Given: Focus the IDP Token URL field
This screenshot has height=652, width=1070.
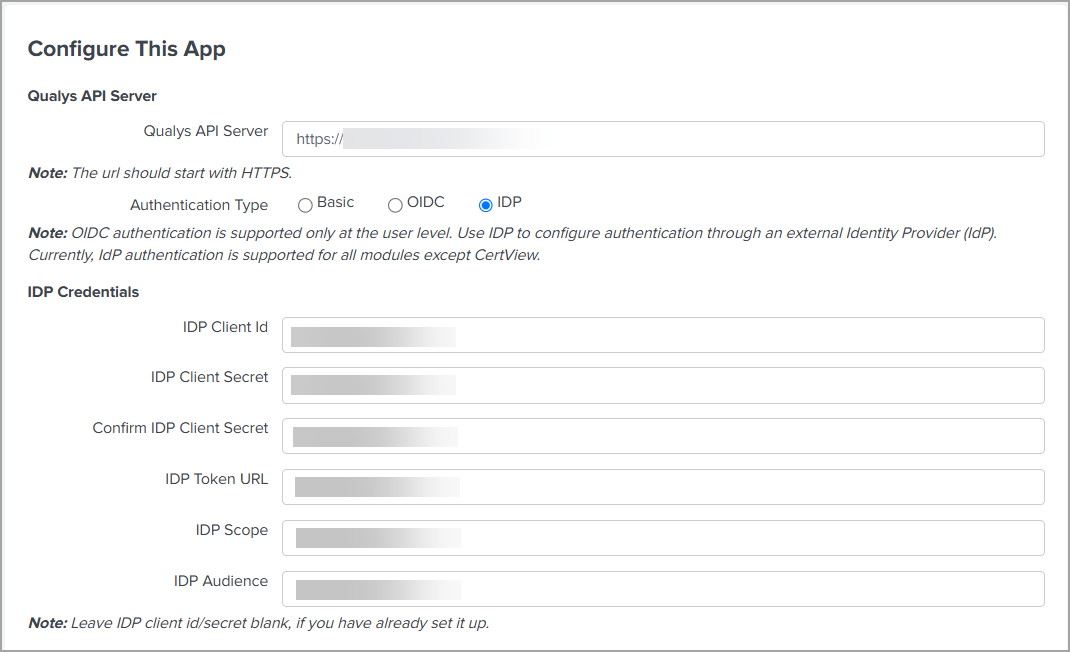Looking at the screenshot, I should click(x=663, y=487).
